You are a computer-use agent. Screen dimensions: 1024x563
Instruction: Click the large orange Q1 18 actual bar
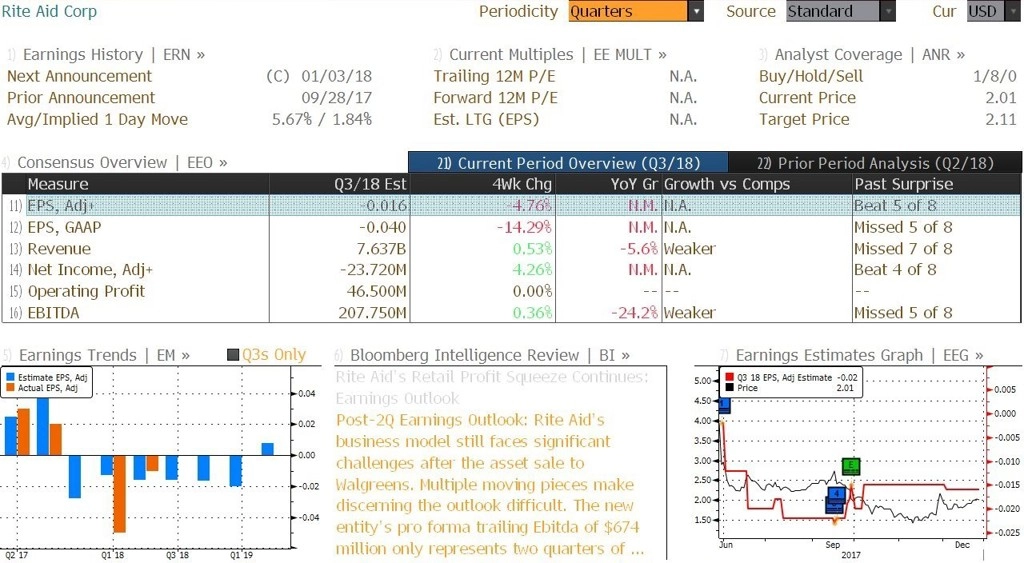coord(120,494)
